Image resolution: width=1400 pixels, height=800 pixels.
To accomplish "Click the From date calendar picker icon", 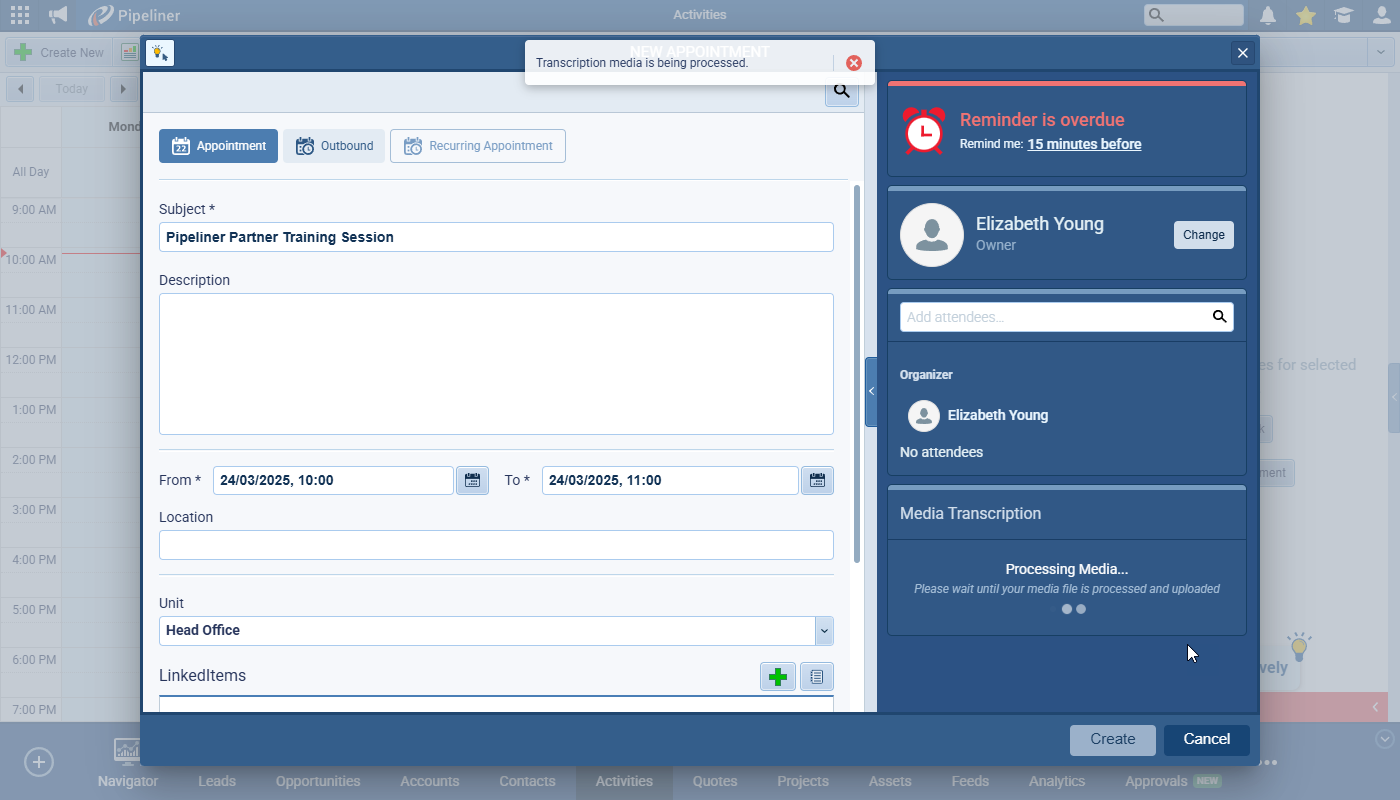I will [472, 481].
